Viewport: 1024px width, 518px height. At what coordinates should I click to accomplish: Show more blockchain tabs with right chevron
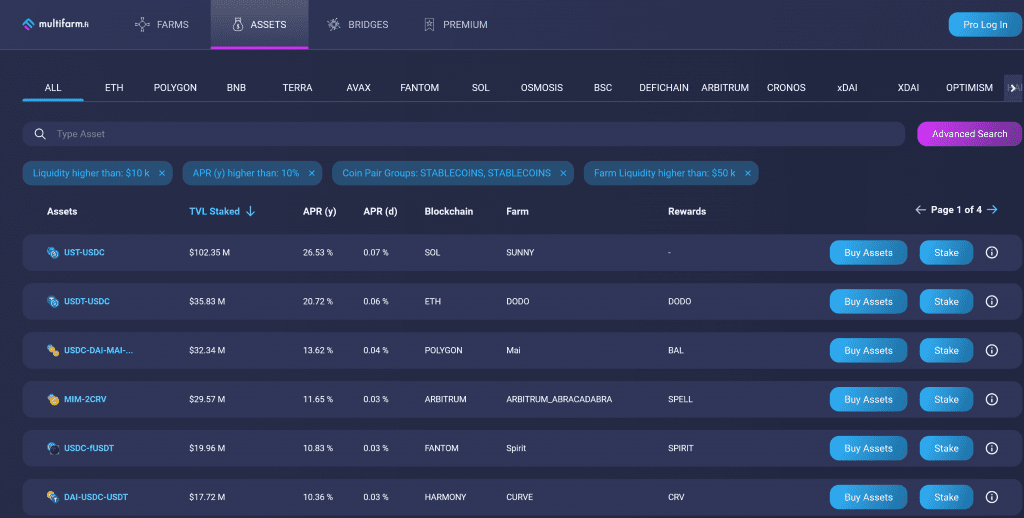[x=1013, y=88]
